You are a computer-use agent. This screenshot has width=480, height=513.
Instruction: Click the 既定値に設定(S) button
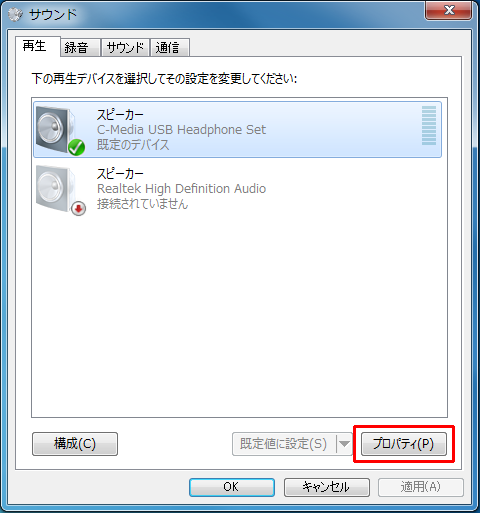pos(284,444)
